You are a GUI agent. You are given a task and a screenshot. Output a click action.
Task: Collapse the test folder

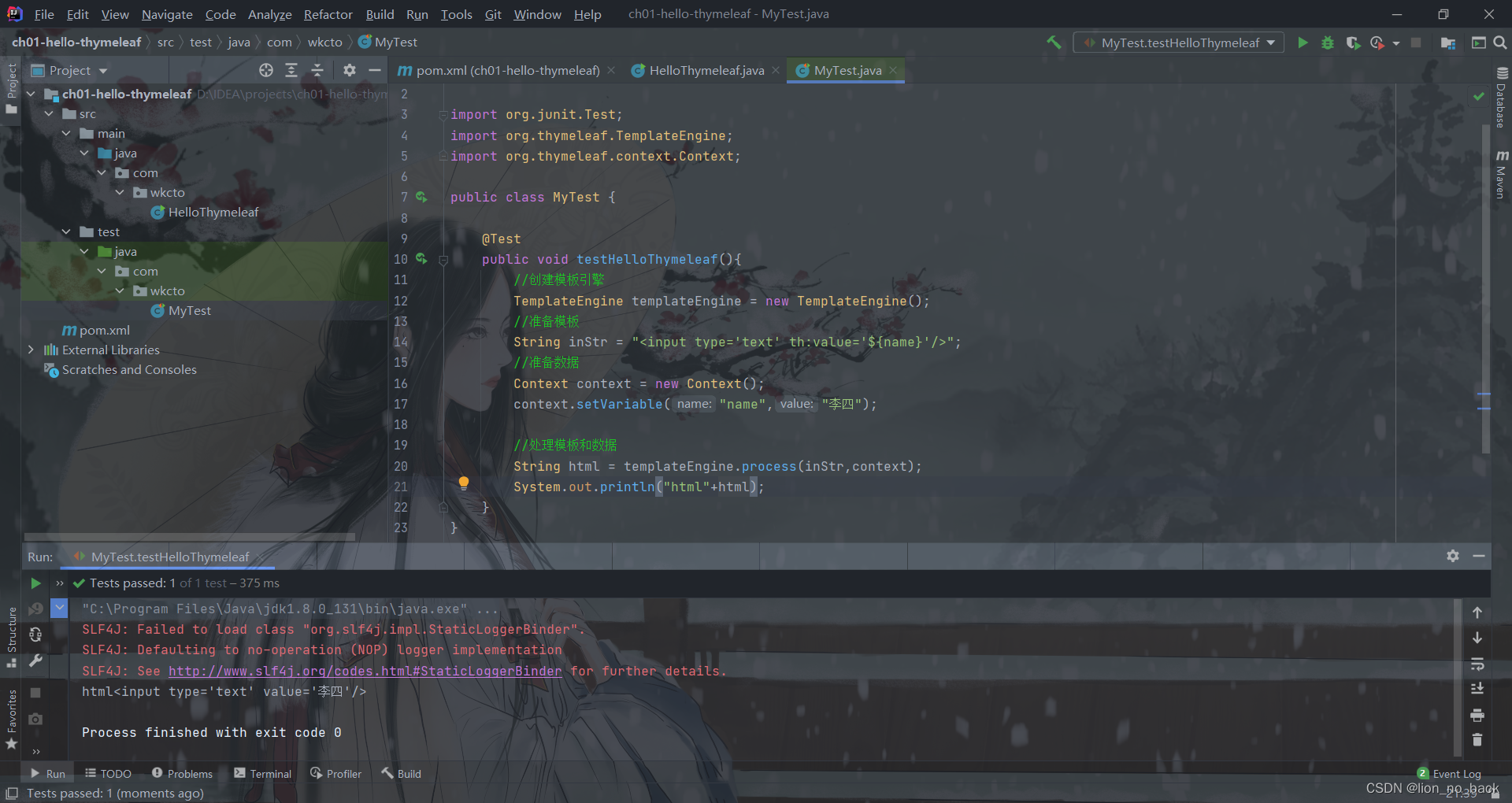pos(67,231)
